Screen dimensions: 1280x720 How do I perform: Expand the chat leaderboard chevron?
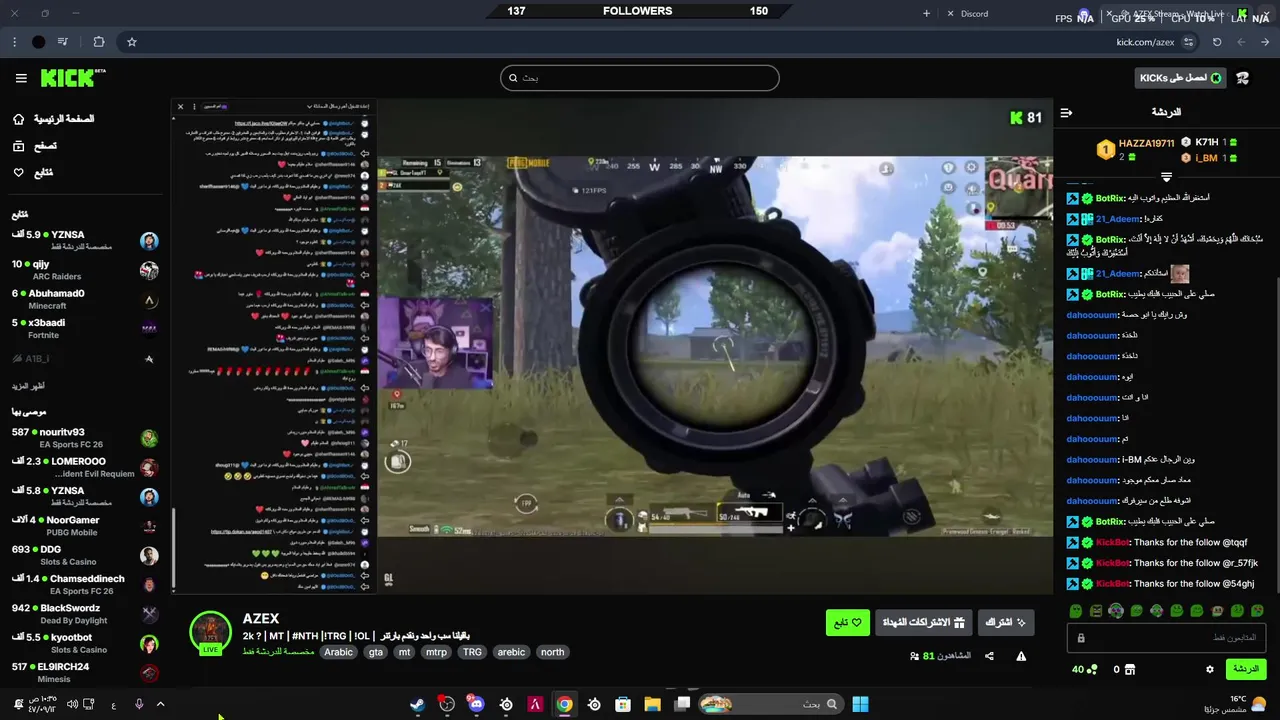[x=1166, y=177]
